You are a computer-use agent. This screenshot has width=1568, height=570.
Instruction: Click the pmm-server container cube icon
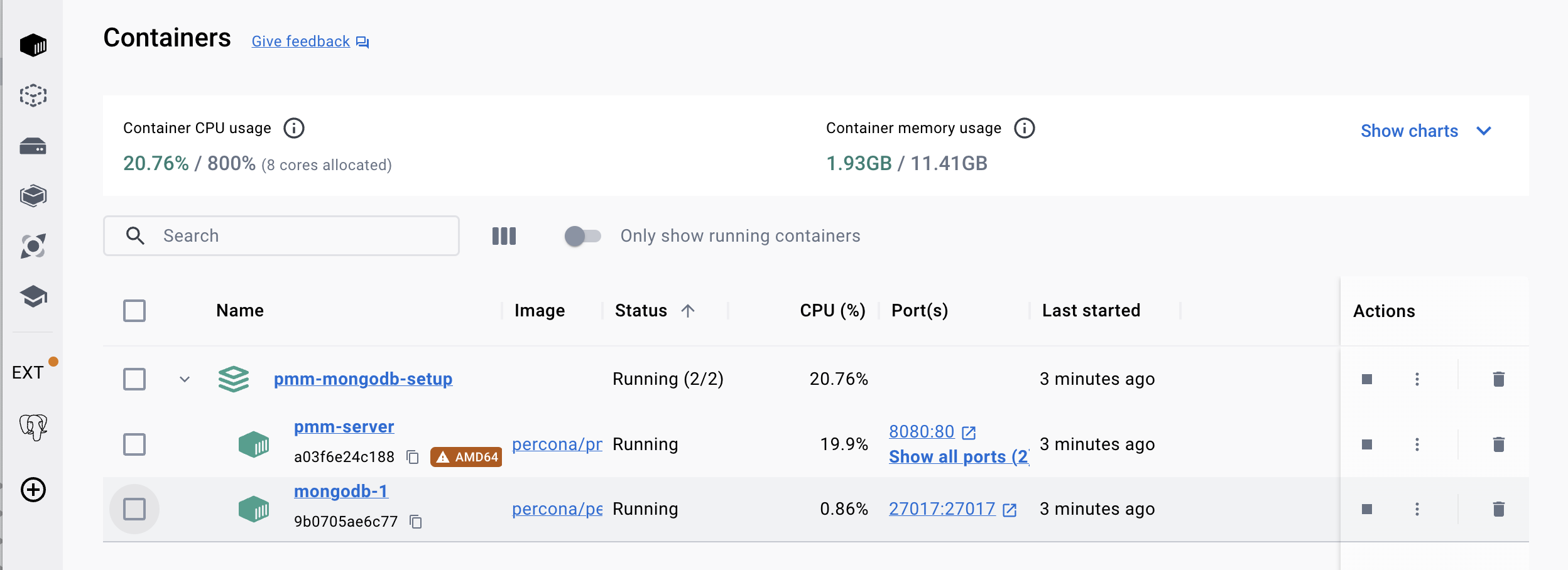coord(254,444)
